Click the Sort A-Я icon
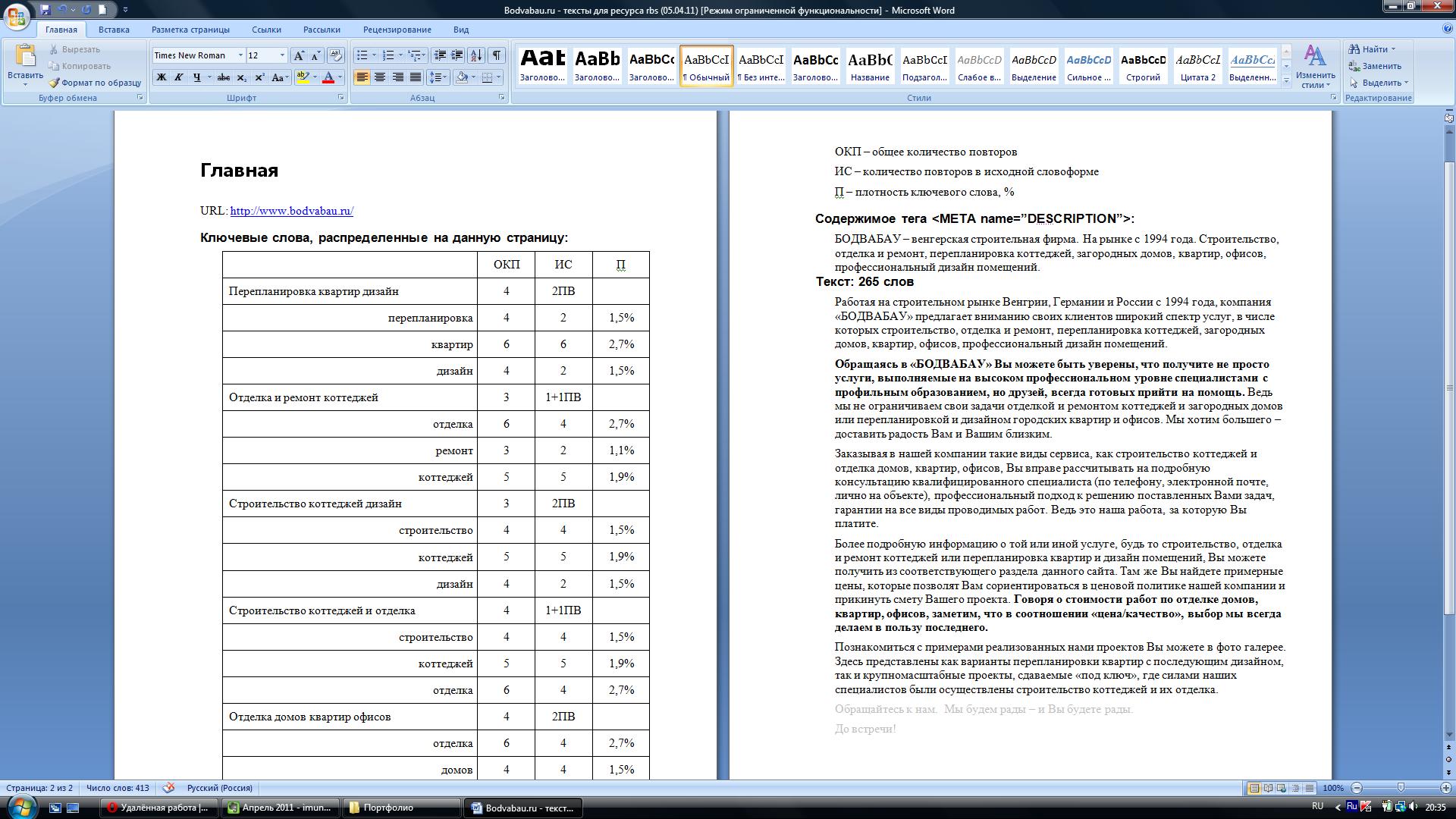 476,55
